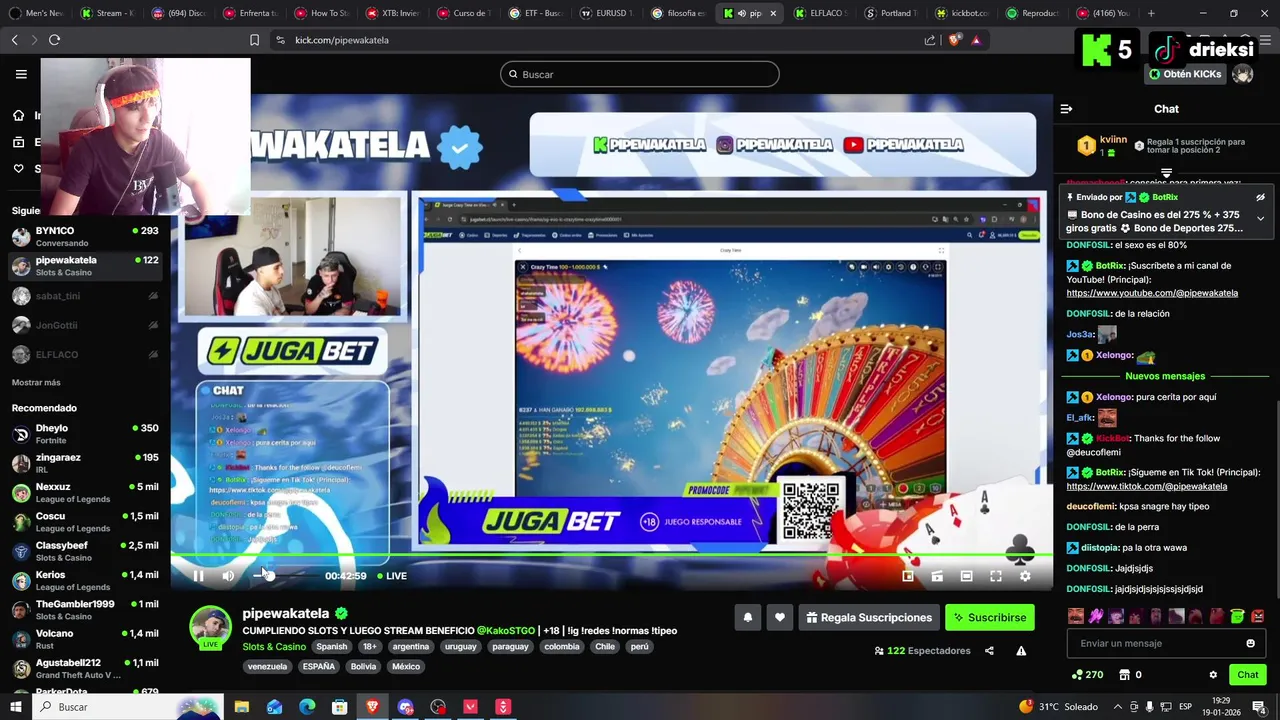Open the recommended TheGambler1999 channel
Image resolution: width=1280 pixels, height=720 pixels.
pos(85,610)
